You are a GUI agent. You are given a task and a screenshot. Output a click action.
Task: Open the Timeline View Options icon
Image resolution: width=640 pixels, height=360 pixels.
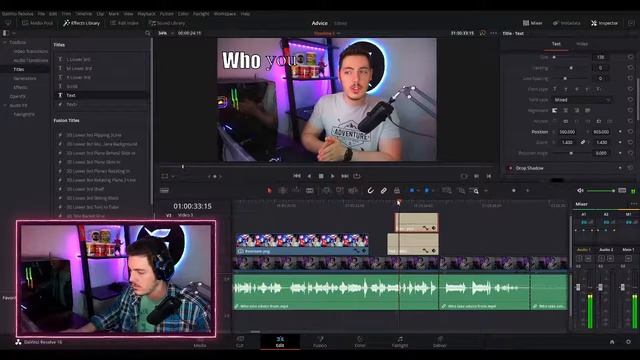coord(164,191)
